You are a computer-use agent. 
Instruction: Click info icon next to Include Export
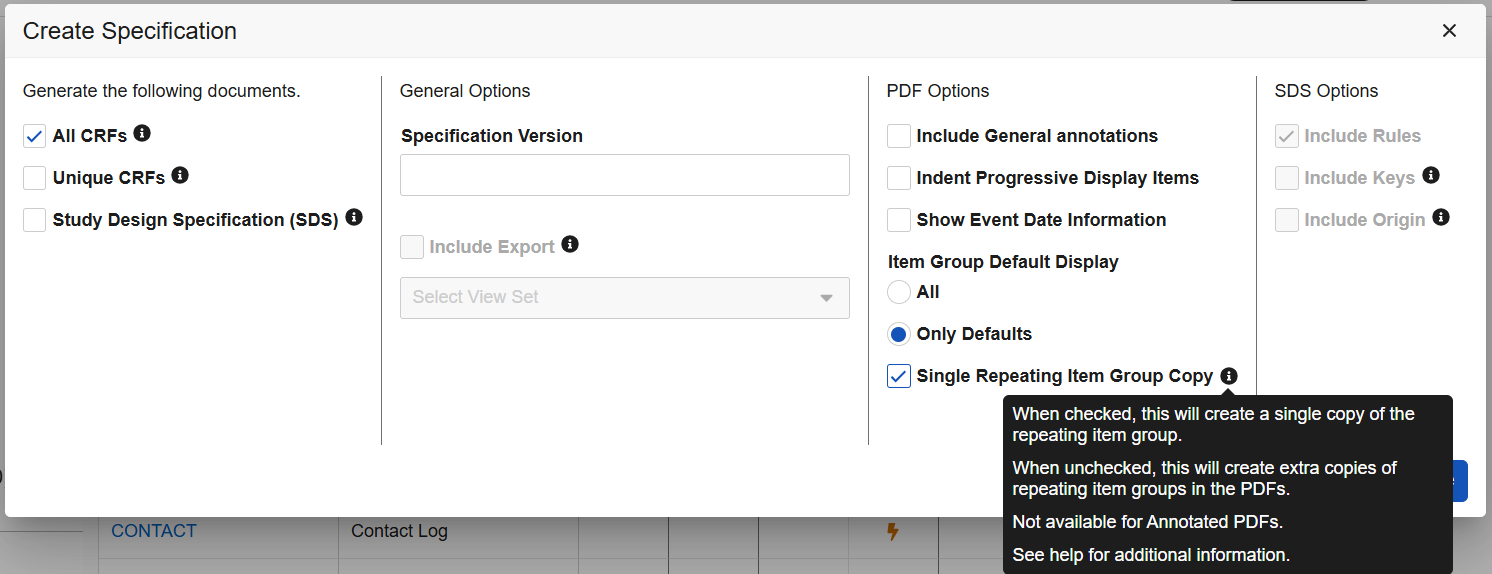570,244
